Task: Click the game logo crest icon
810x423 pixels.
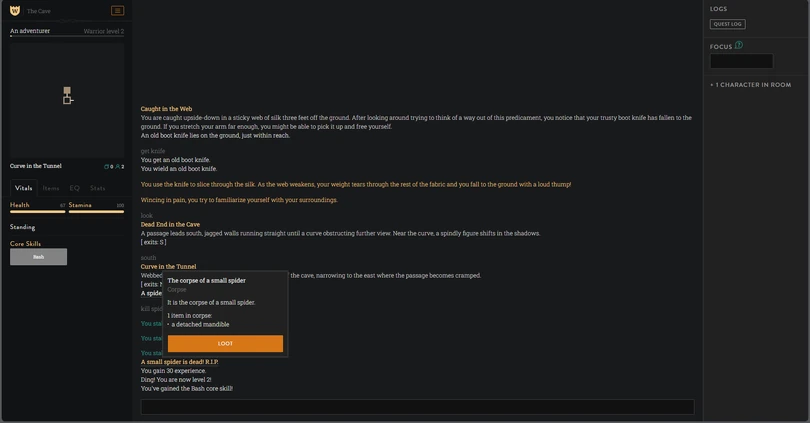Action: click(15, 11)
